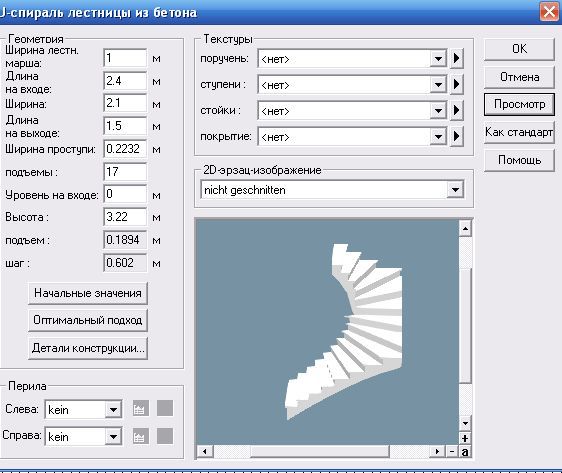562x473 pixels.
Task: Click the left railing edit icon
Action: pyautogui.click(x=141, y=408)
